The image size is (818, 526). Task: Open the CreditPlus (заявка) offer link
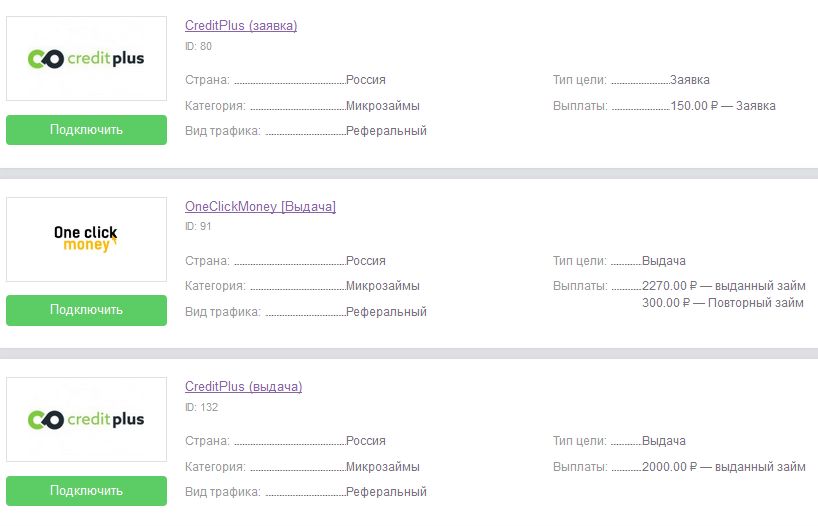point(241,26)
